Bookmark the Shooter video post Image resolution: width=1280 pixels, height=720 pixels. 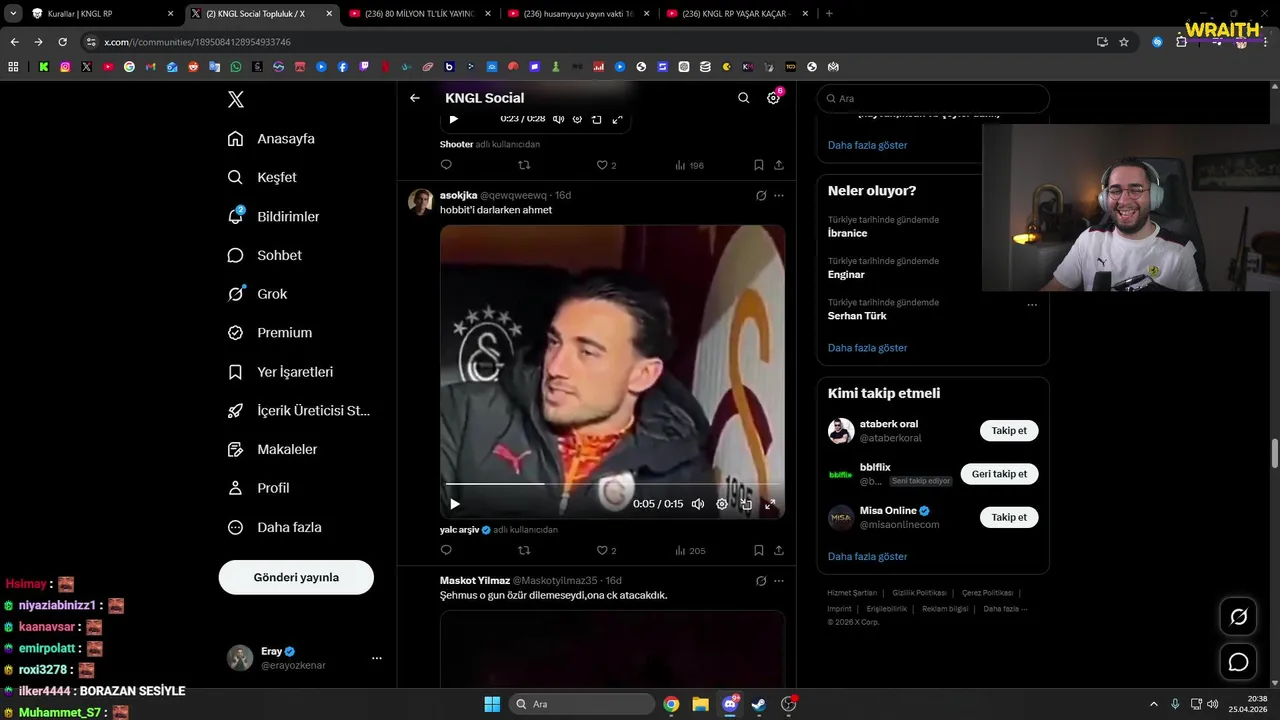coord(758,165)
